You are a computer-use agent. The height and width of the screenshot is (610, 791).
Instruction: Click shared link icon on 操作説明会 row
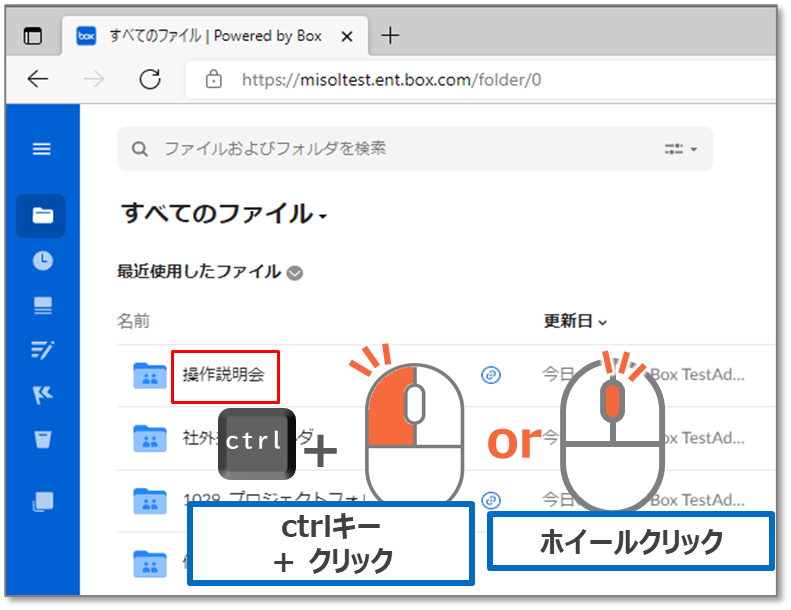click(x=490, y=375)
